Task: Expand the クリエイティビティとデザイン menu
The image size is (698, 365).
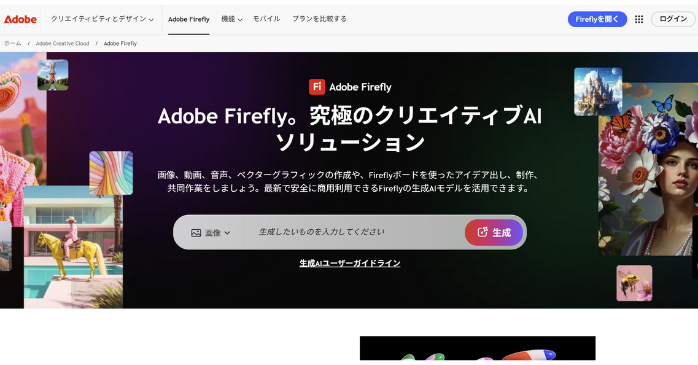Action: [x=102, y=19]
